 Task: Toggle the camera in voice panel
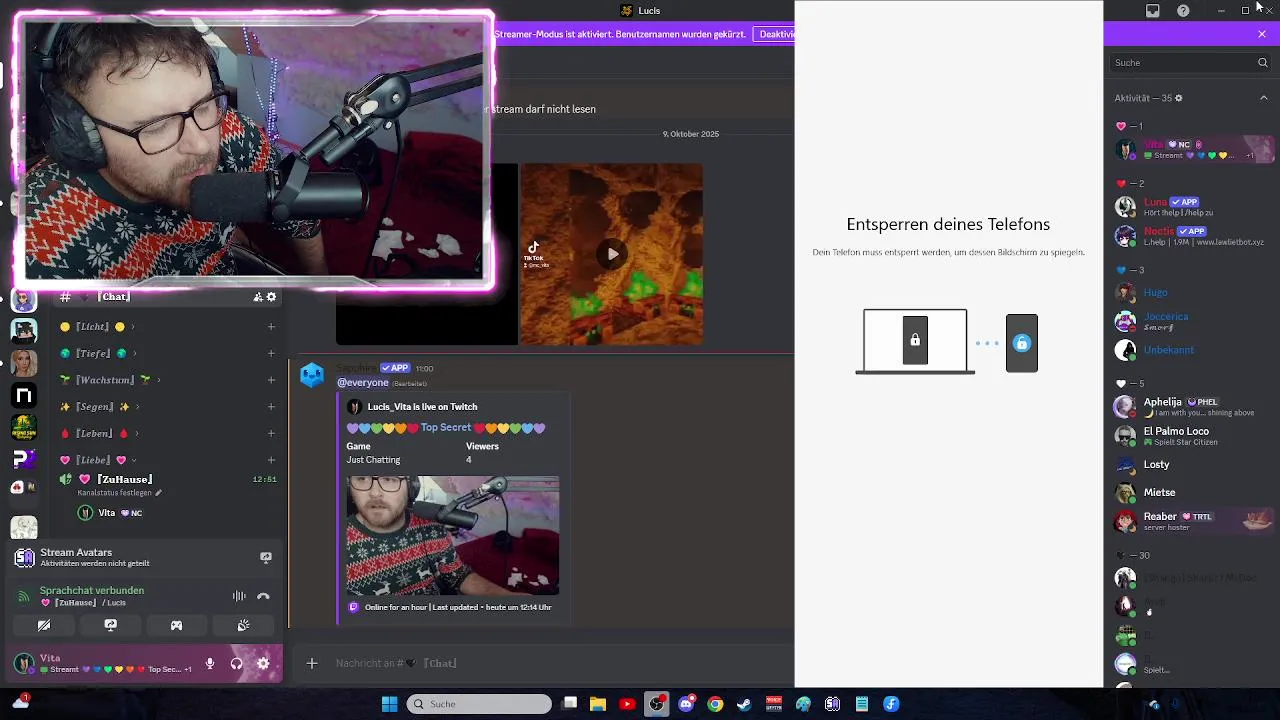(44, 625)
